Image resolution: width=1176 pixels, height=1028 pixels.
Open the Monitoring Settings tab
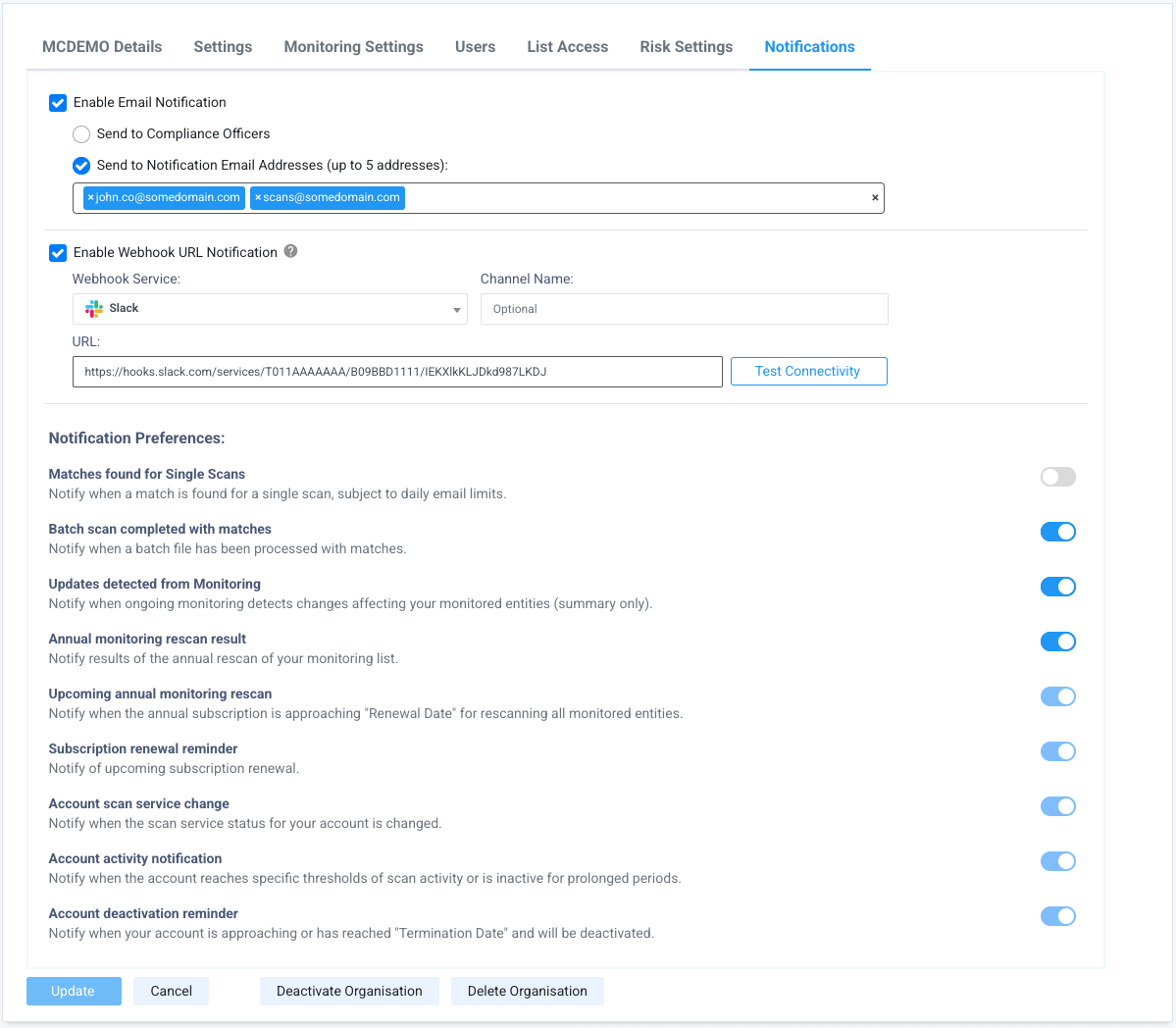[353, 47]
